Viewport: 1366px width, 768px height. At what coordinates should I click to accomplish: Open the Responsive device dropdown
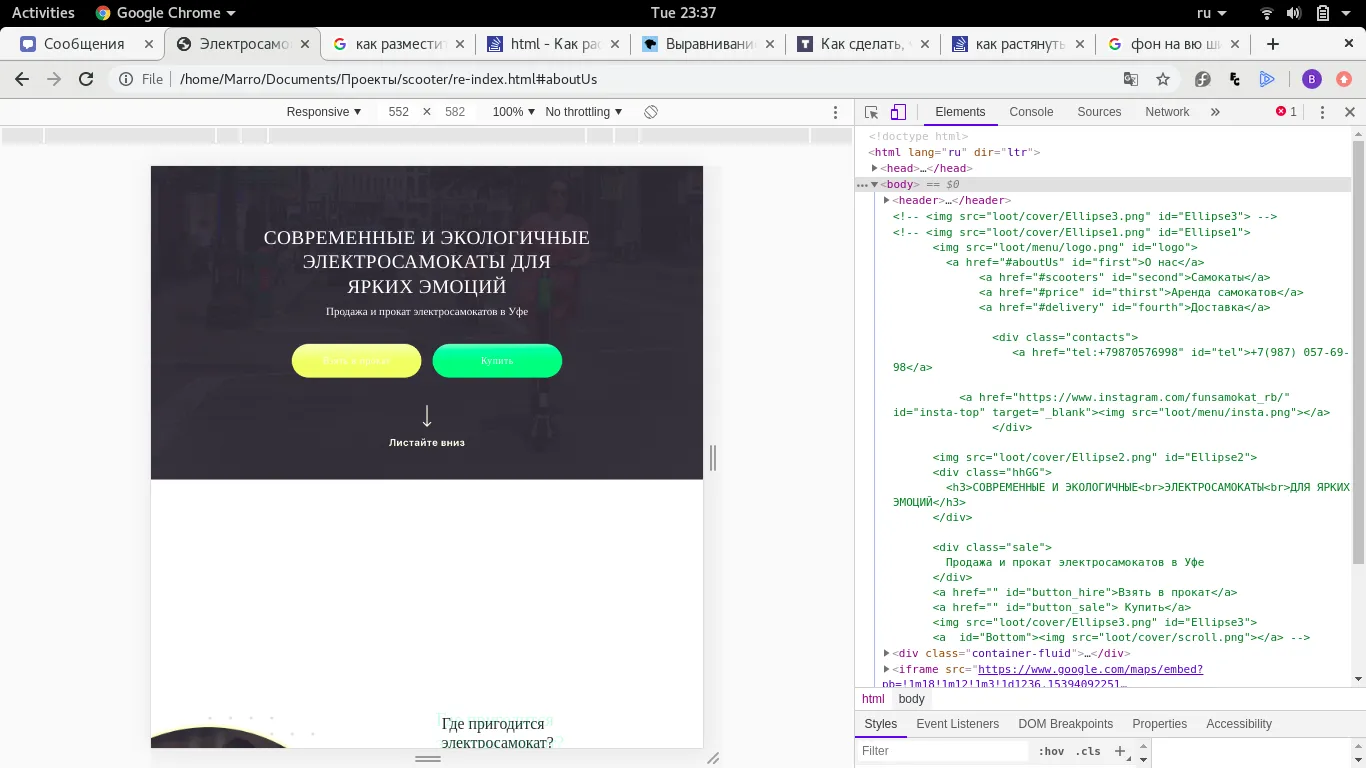click(324, 112)
